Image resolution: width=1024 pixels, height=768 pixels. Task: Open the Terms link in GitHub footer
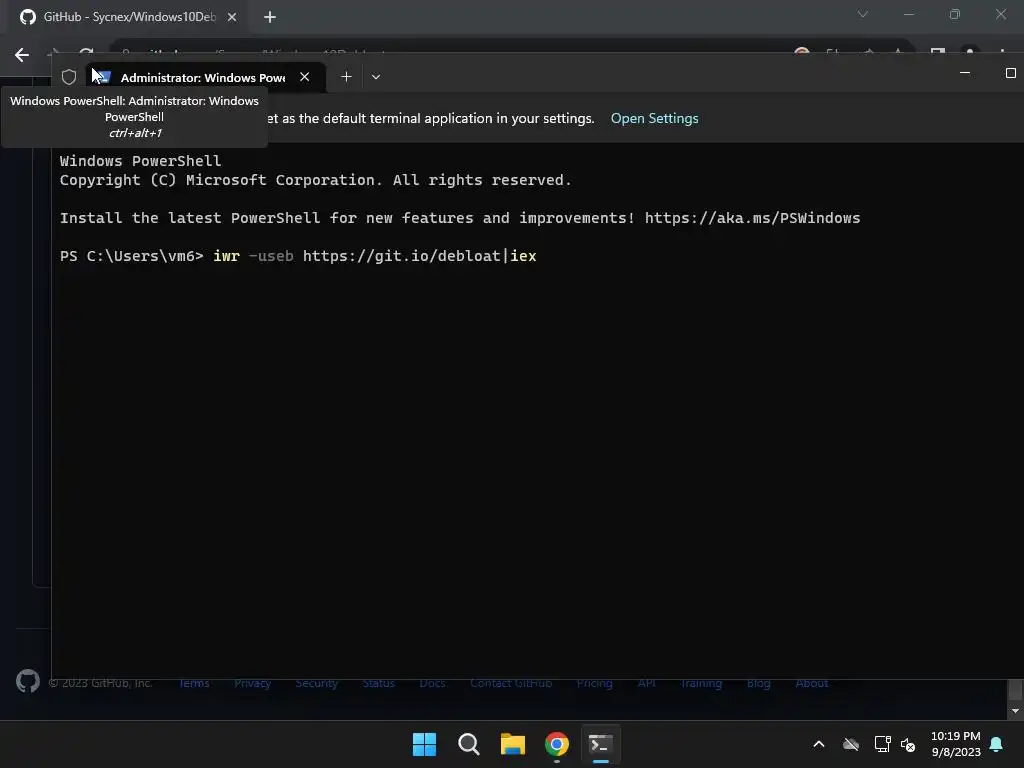click(194, 683)
